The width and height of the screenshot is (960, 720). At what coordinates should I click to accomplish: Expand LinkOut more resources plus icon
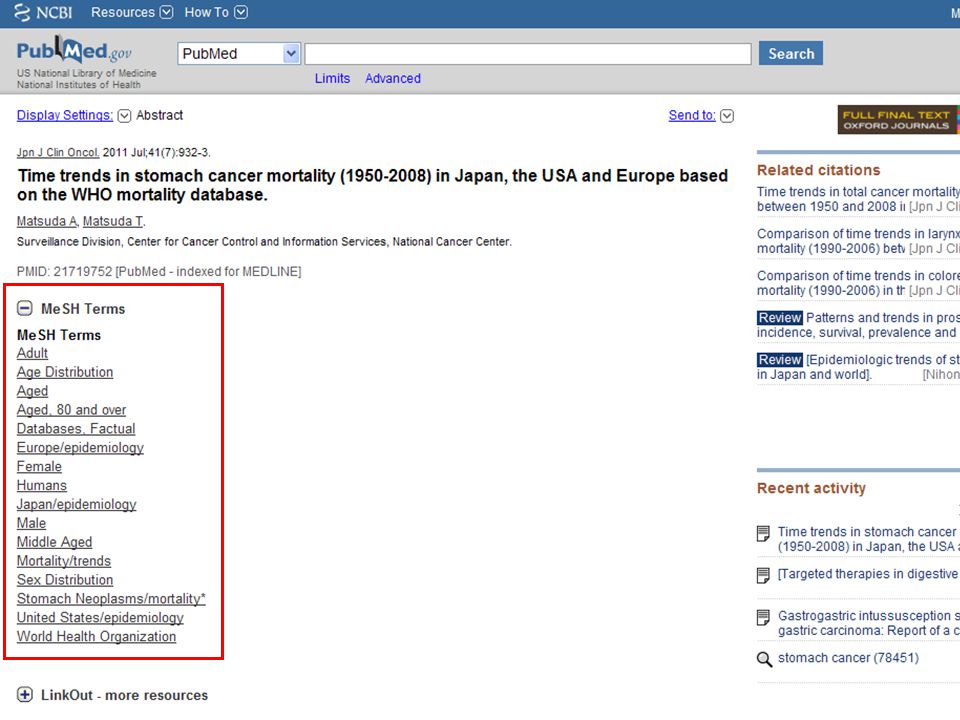tap(24, 694)
